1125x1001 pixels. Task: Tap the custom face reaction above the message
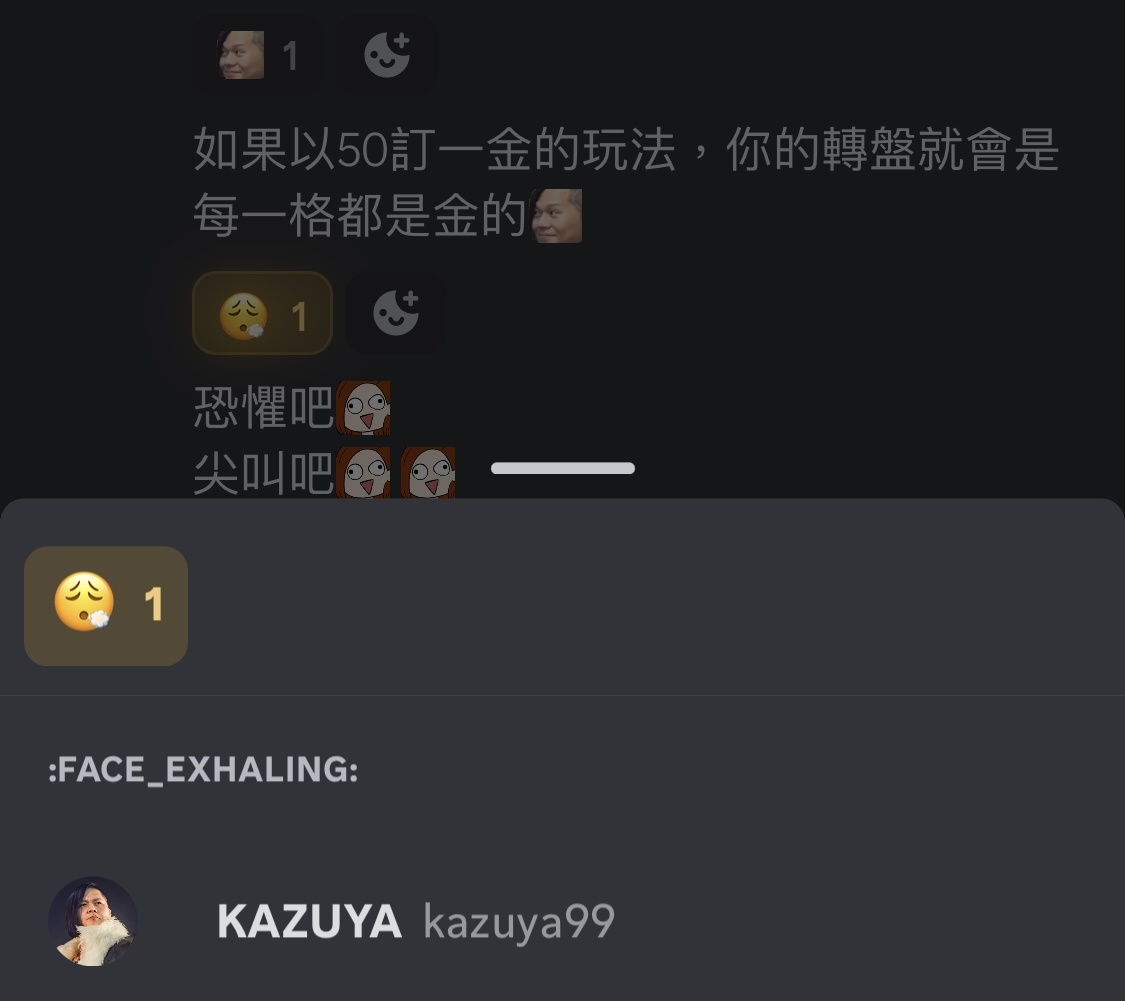pyautogui.click(x=258, y=55)
